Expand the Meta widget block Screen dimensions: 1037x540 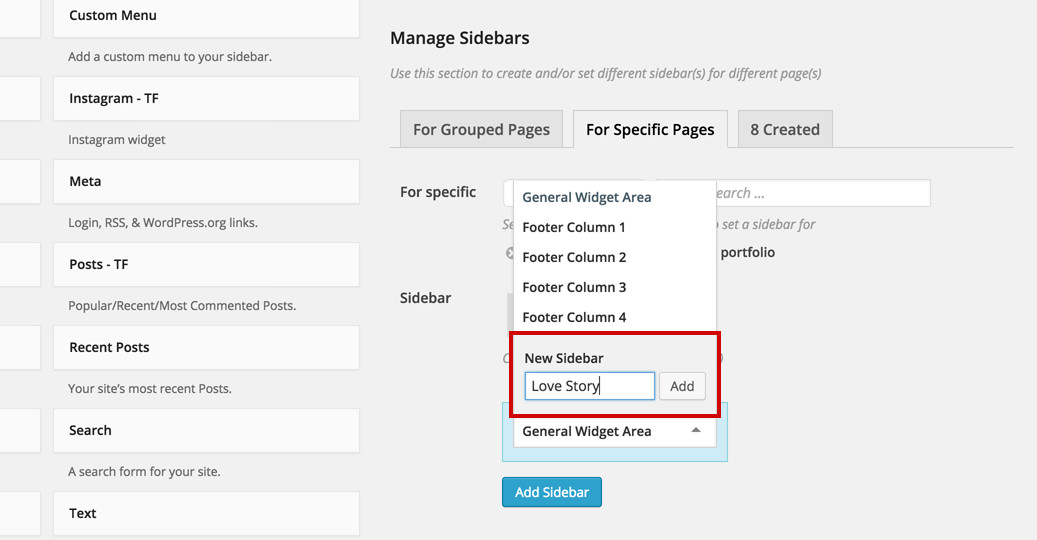pos(206,182)
